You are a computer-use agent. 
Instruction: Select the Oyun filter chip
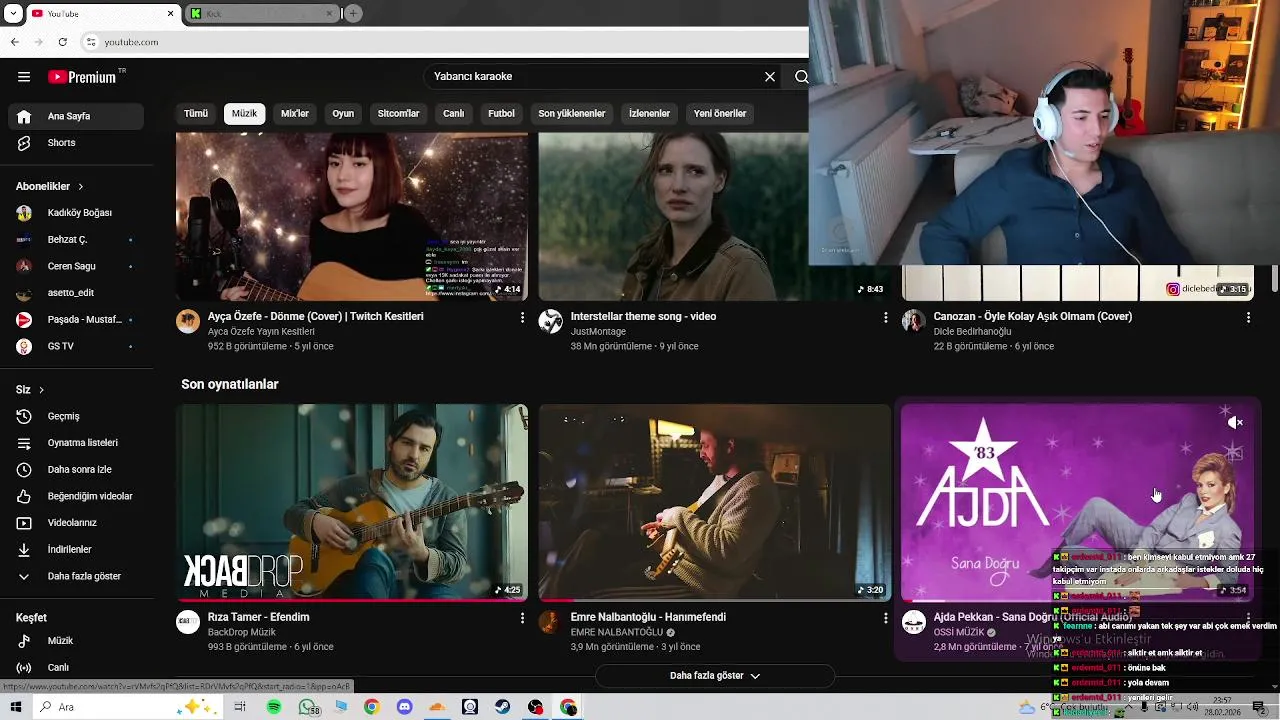[343, 114]
